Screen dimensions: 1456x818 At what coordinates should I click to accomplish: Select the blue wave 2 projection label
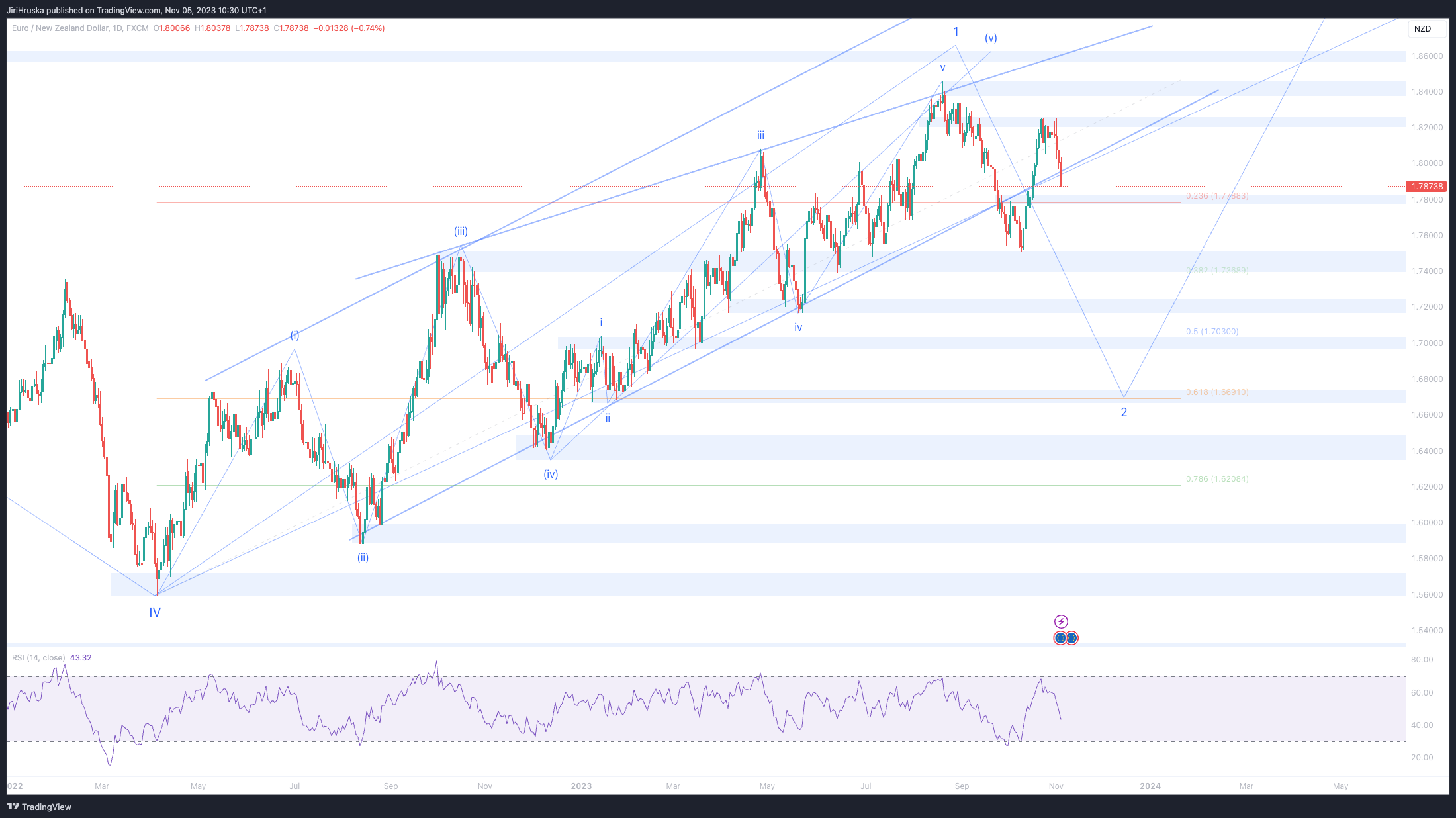1124,412
